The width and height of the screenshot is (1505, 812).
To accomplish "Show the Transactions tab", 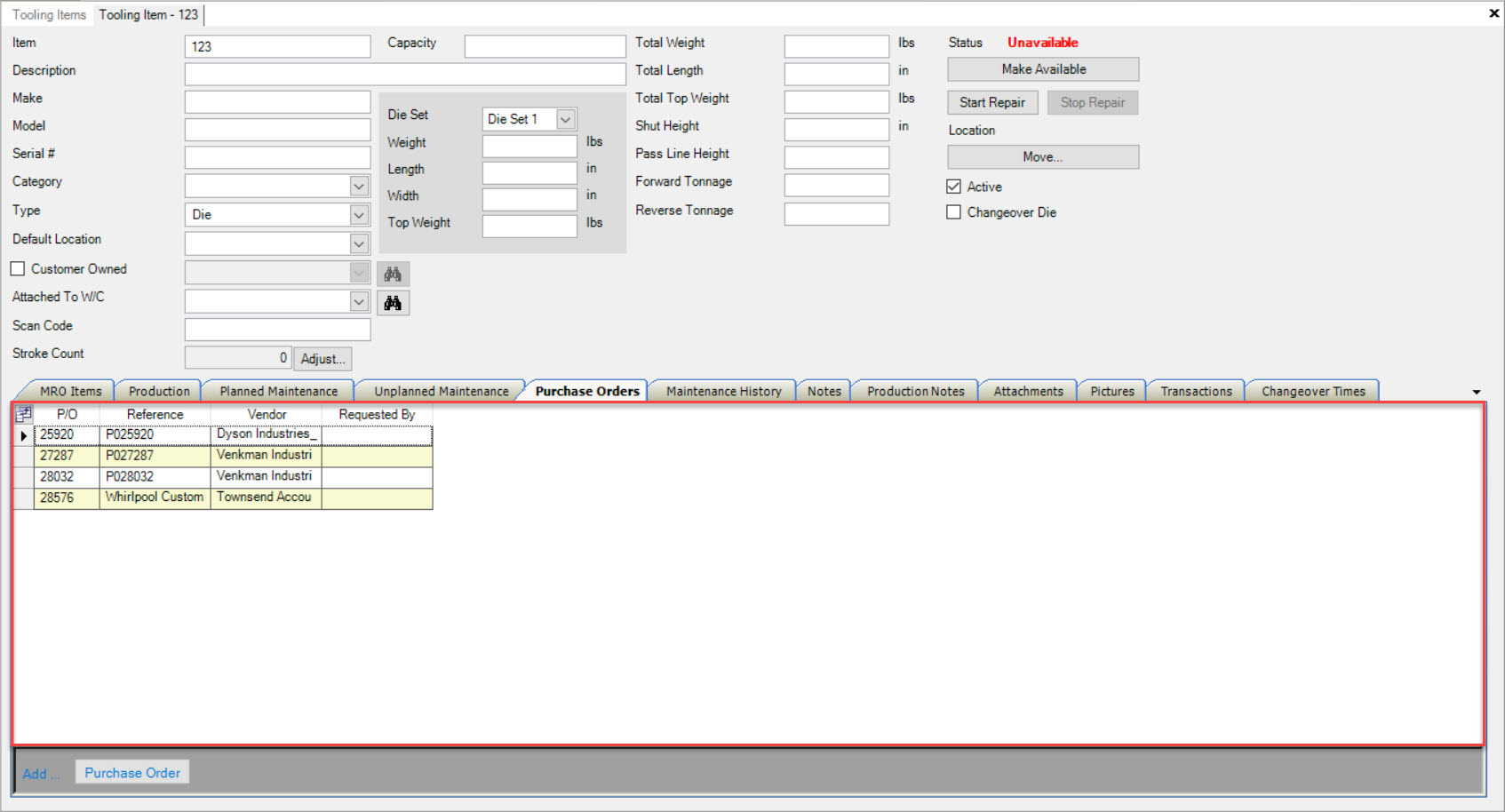I will pos(1197,391).
